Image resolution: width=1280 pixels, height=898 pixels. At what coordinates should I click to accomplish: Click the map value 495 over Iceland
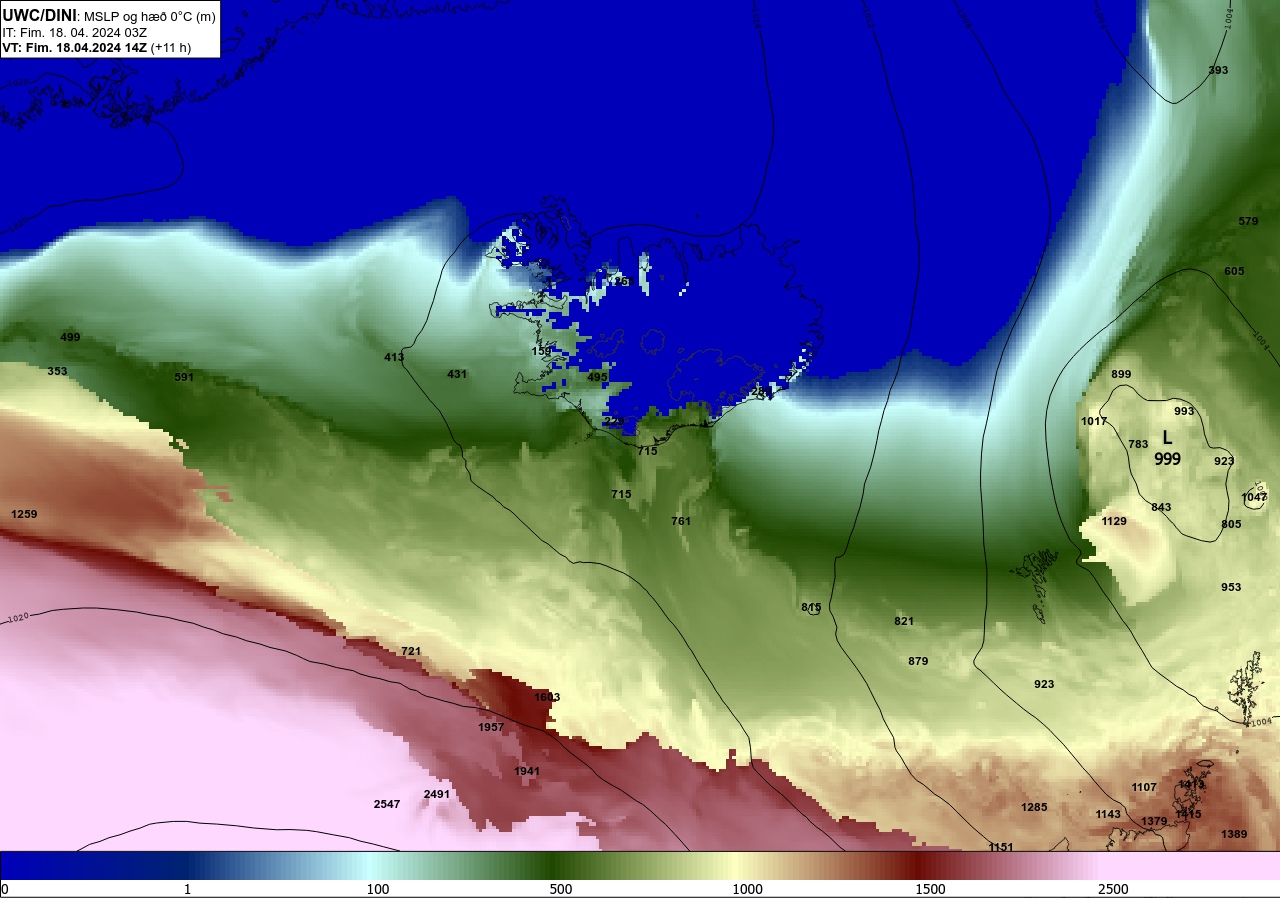pyautogui.click(x=597, y=377)
